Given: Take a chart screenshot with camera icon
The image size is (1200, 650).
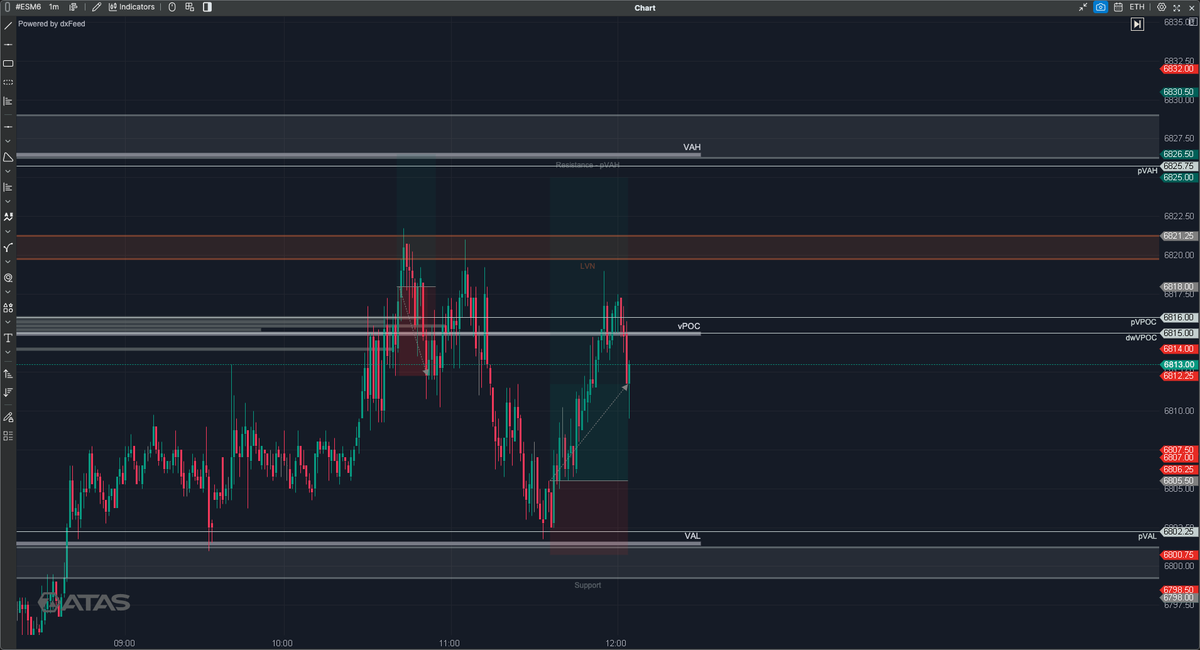Looking at the screenshot, I should tap(1100, 7).
